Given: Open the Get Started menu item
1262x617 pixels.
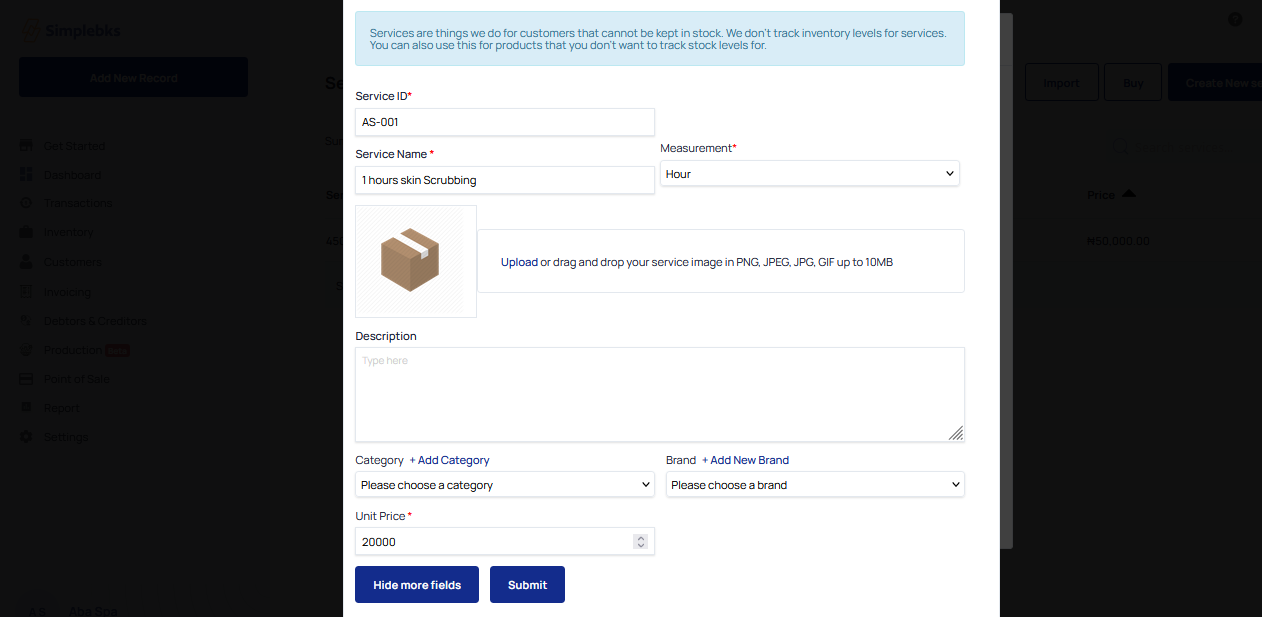Looking at the screenshot, I should [74, 146].
